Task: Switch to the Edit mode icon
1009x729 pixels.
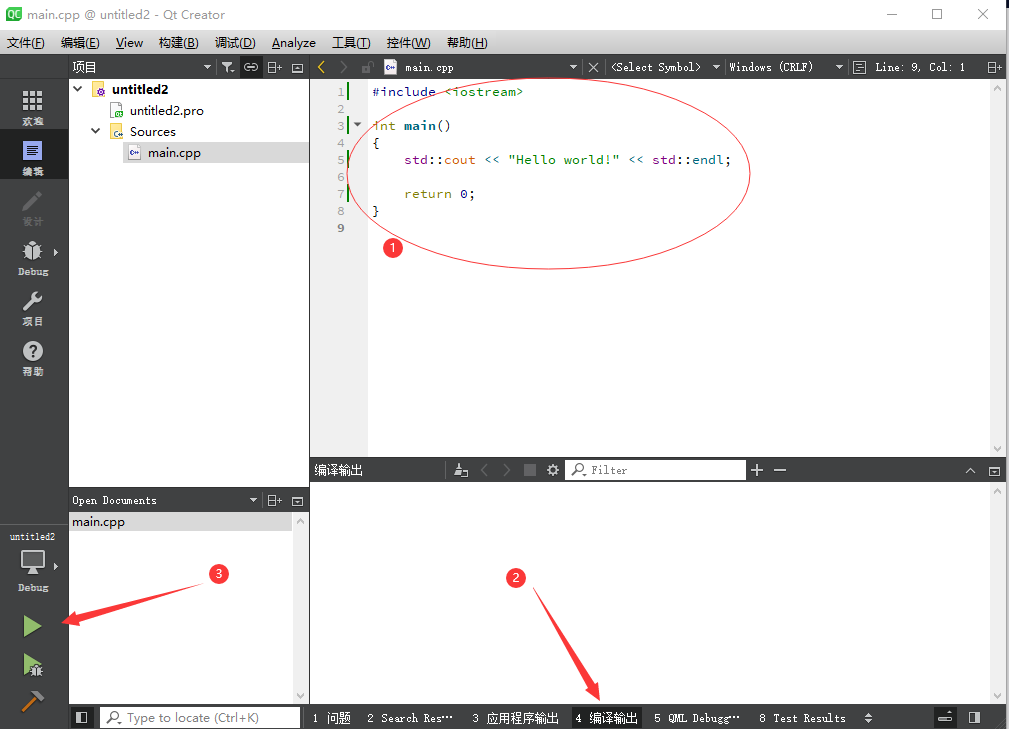Action: [32, 151]
